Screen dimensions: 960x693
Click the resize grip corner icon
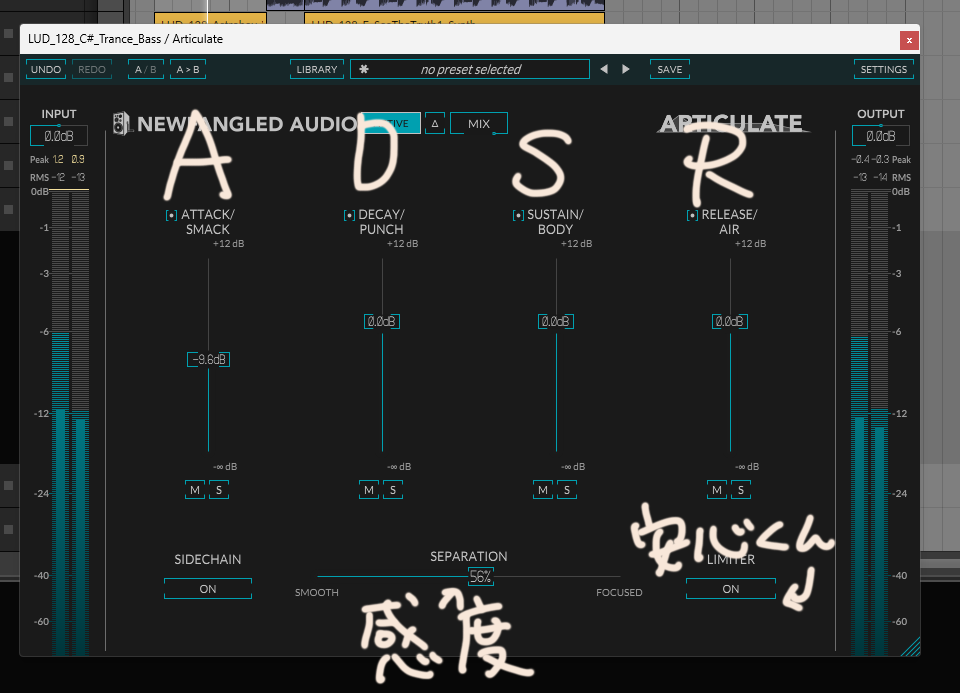point(910,647)
